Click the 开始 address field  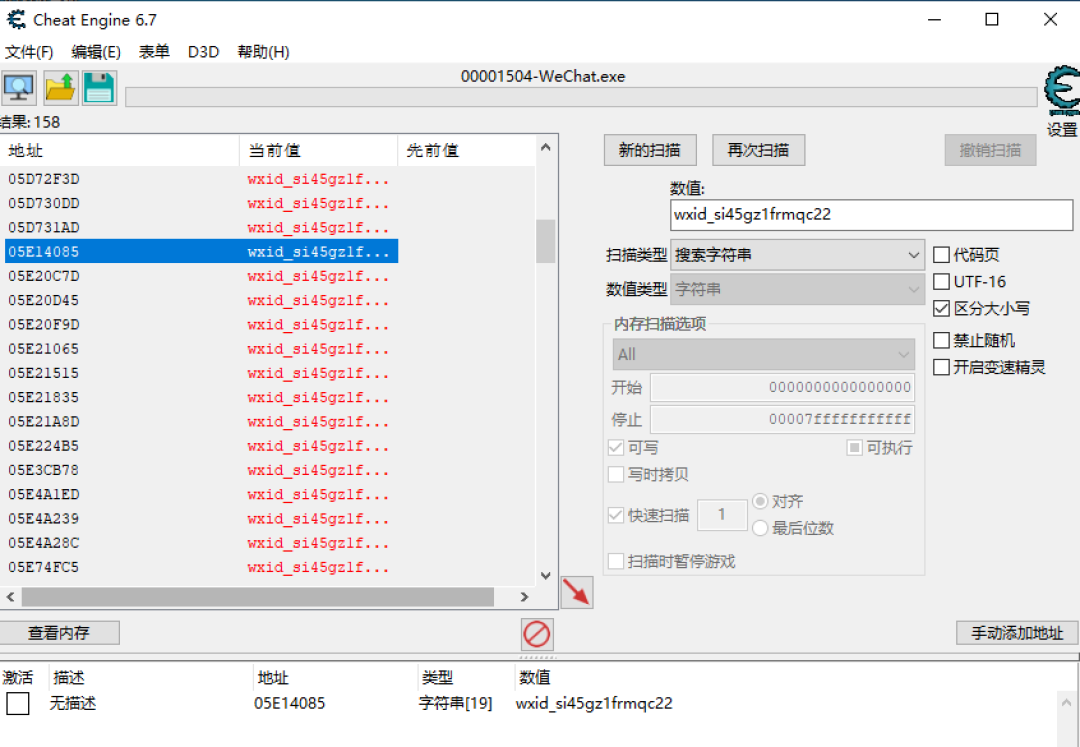click(782, 387)
